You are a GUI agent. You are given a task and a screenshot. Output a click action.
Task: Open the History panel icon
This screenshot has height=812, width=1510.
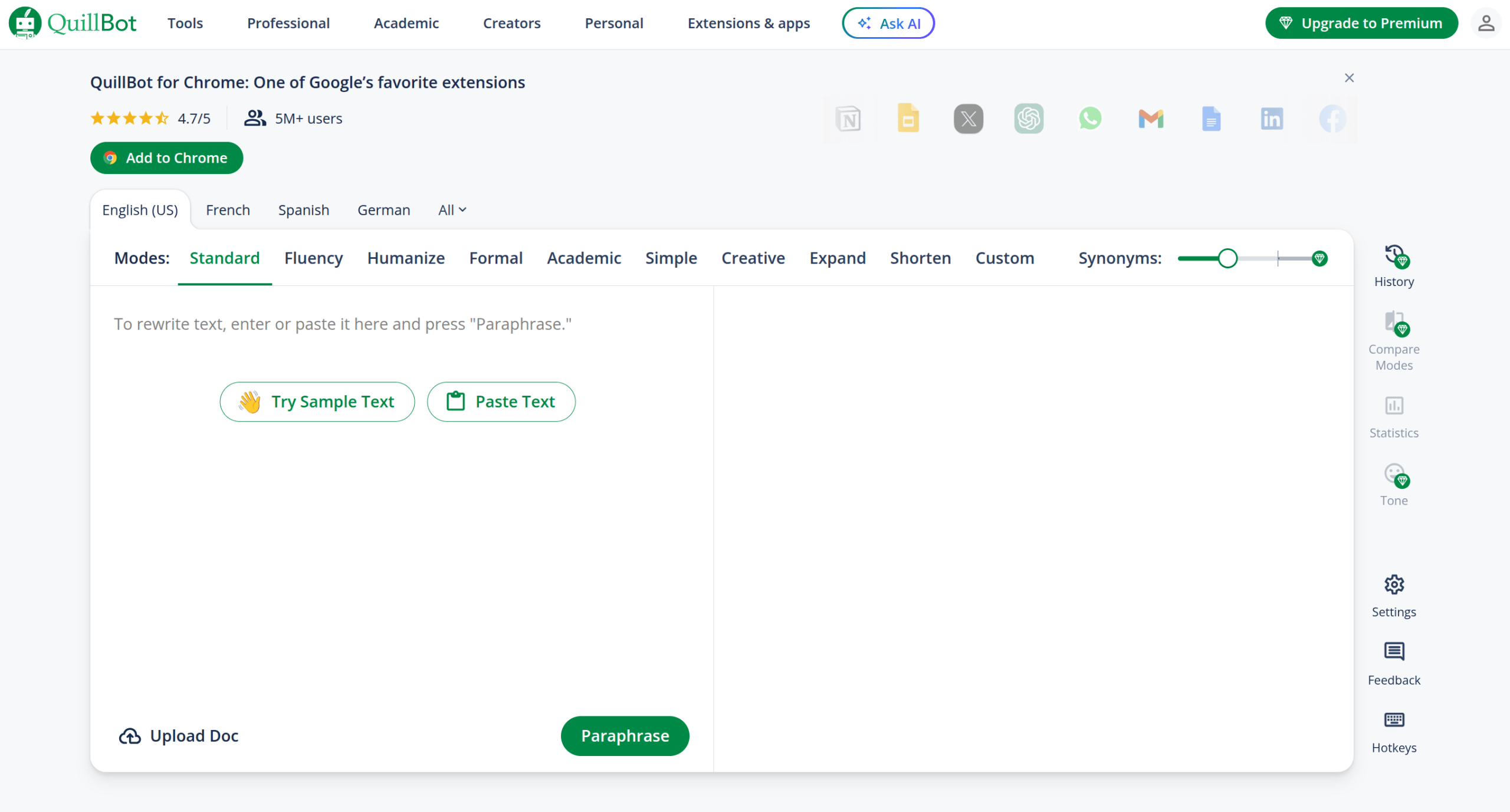(x=1394, y=257)
